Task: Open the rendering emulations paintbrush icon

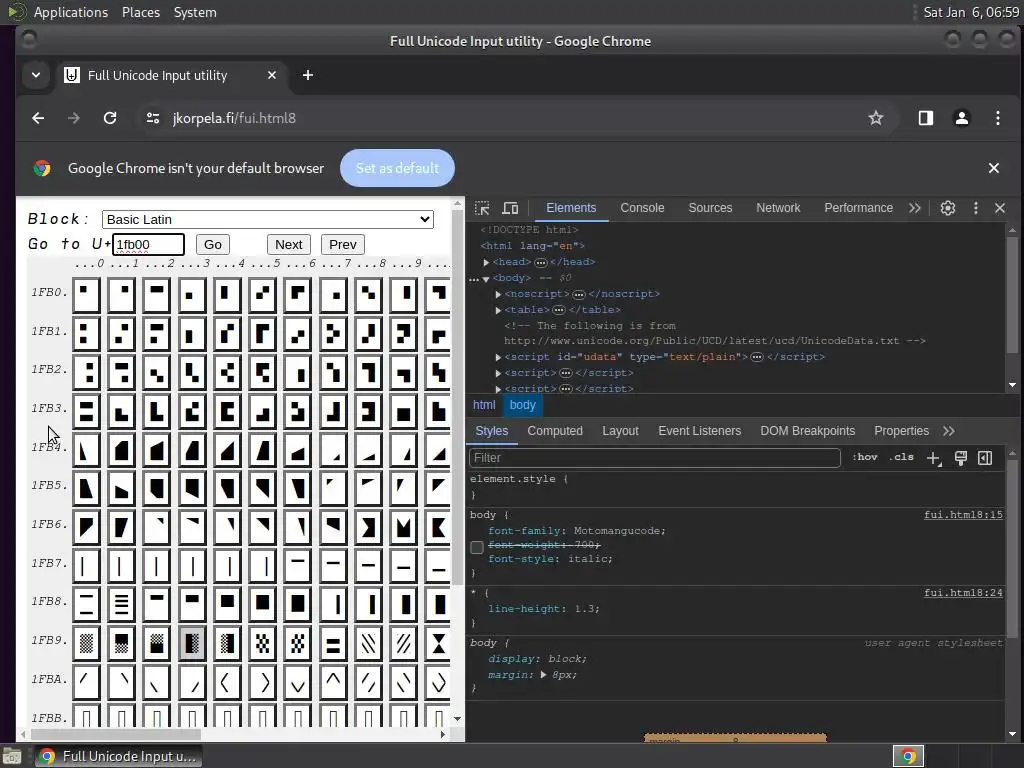Action: coord(961,458)
